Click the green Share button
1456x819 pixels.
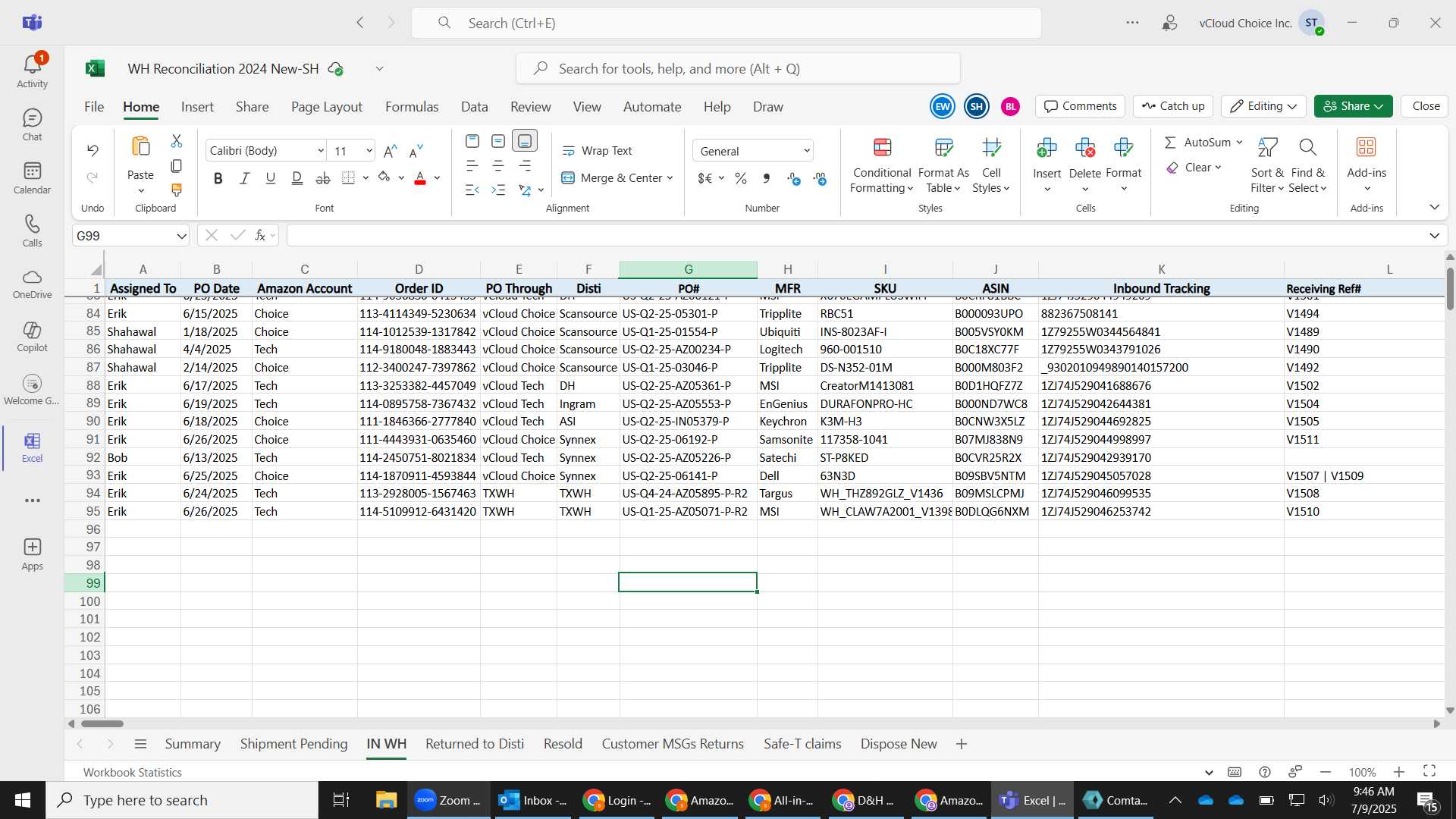point(1354,106)
